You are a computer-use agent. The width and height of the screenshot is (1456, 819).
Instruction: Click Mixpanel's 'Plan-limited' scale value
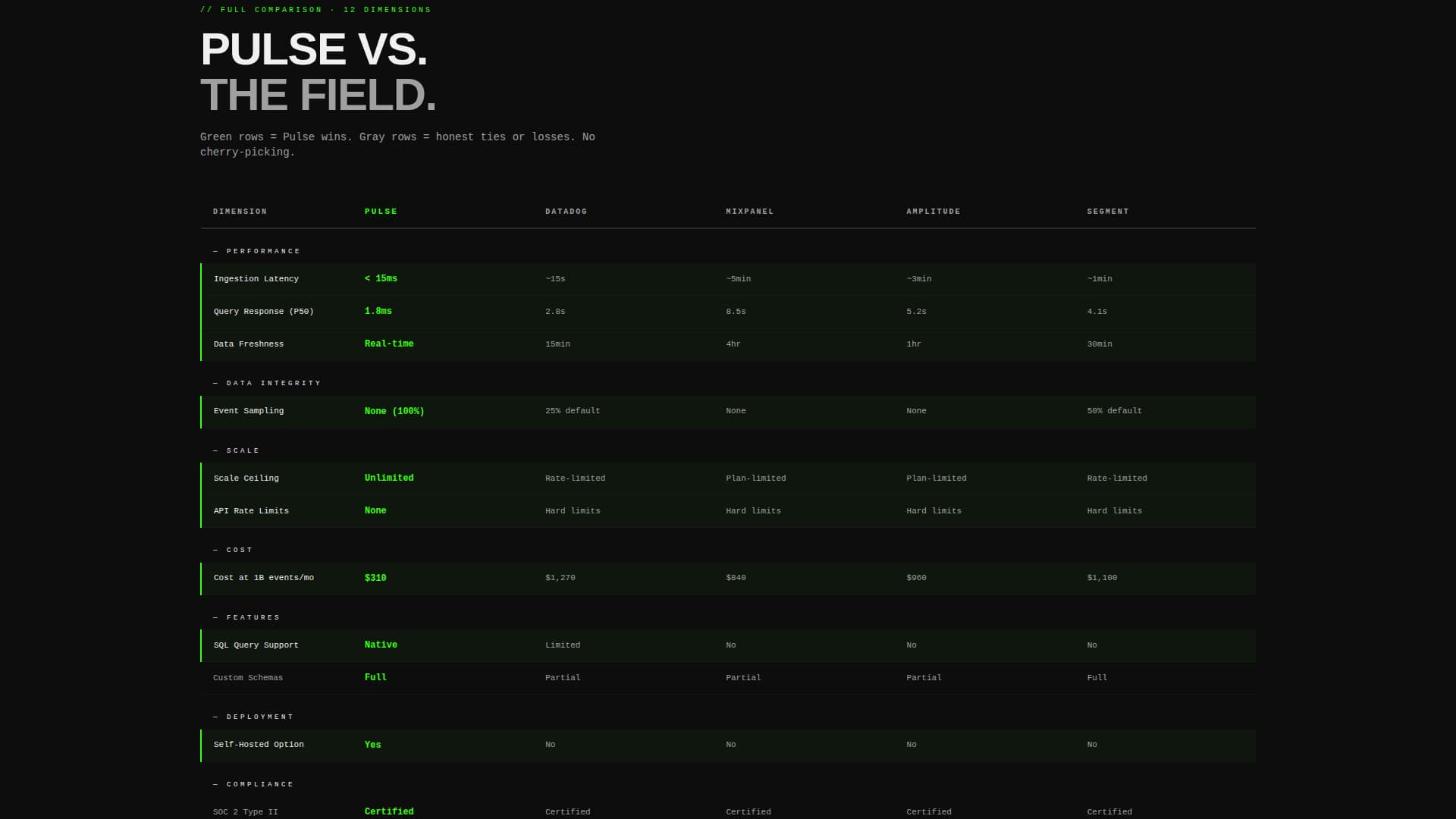755,479
